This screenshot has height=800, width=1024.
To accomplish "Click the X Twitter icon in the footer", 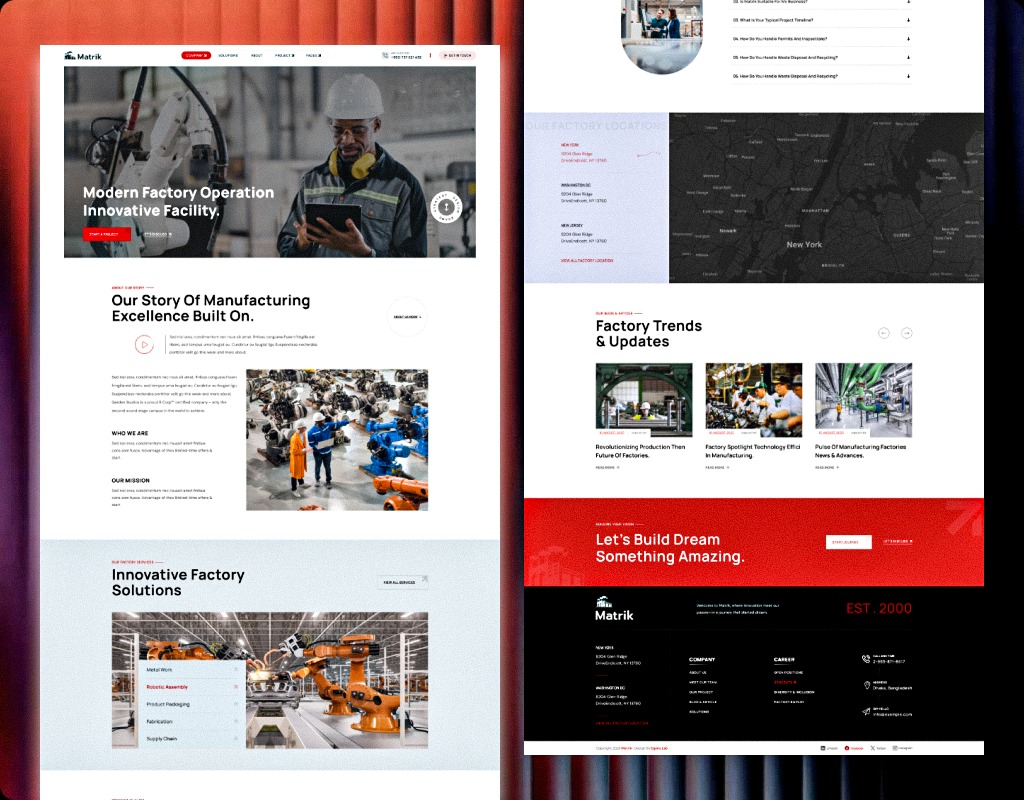I will pos(872,748).
